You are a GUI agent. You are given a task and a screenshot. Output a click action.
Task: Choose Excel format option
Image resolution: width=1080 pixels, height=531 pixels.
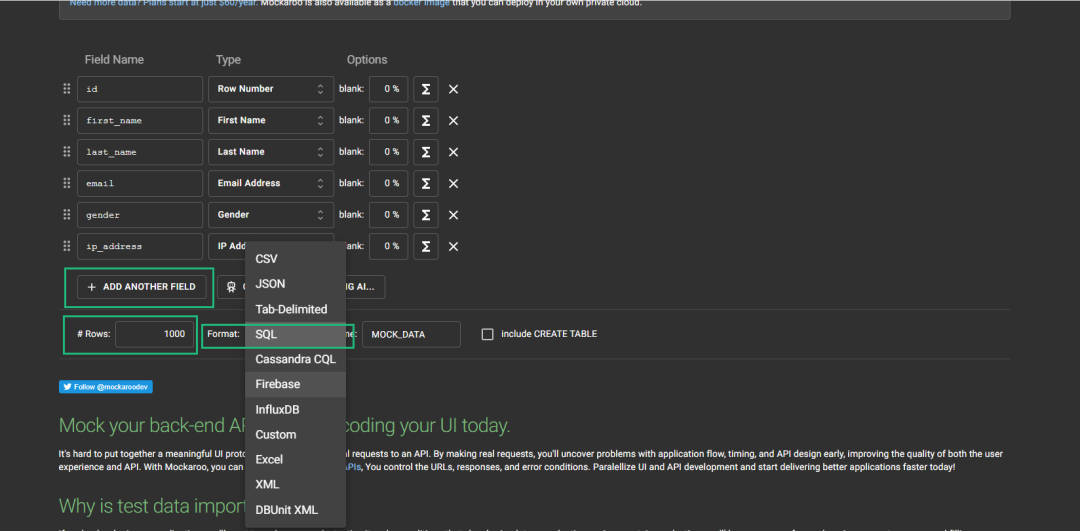point(295,459)
